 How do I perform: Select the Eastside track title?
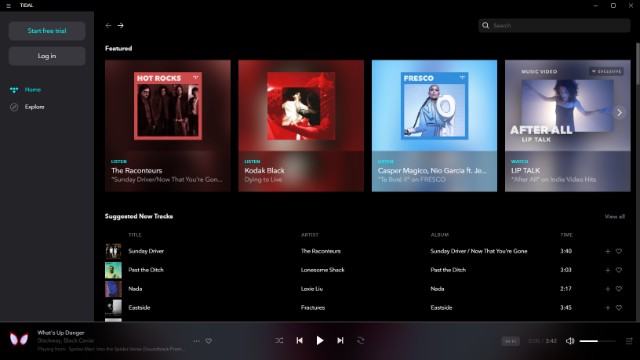pyautogui.click(x=139, y=307)
